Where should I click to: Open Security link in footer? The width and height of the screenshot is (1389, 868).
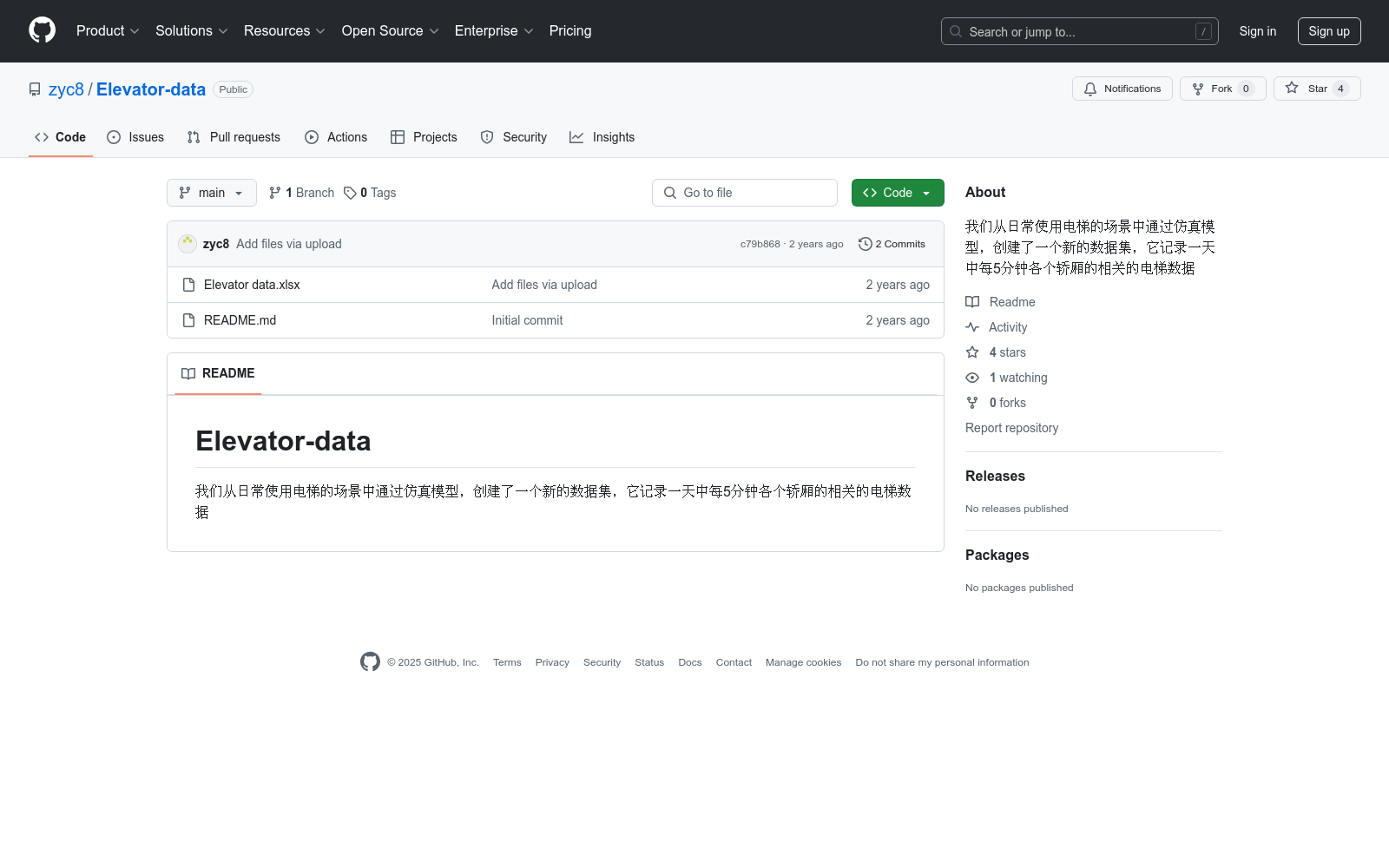(602, 662)
